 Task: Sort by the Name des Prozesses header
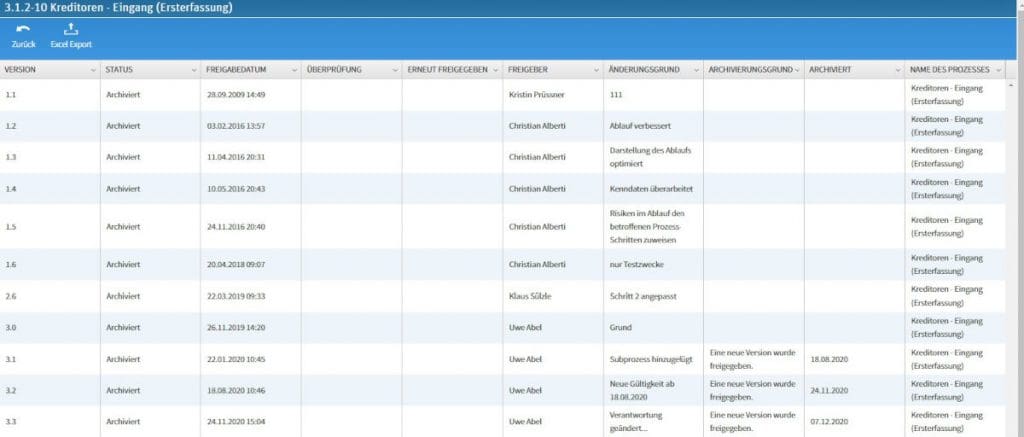point(949,70)
